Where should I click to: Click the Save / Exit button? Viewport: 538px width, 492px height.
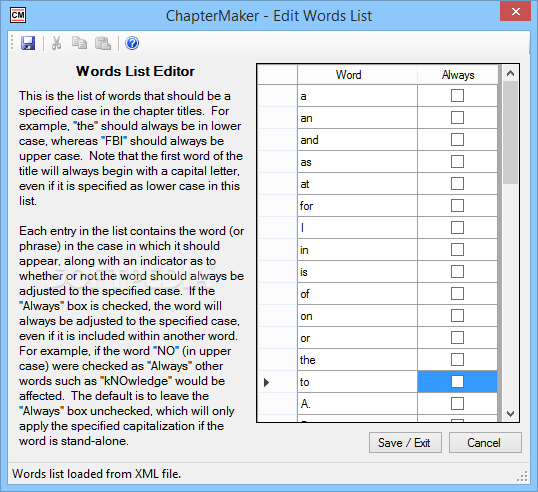coord(405,443)
